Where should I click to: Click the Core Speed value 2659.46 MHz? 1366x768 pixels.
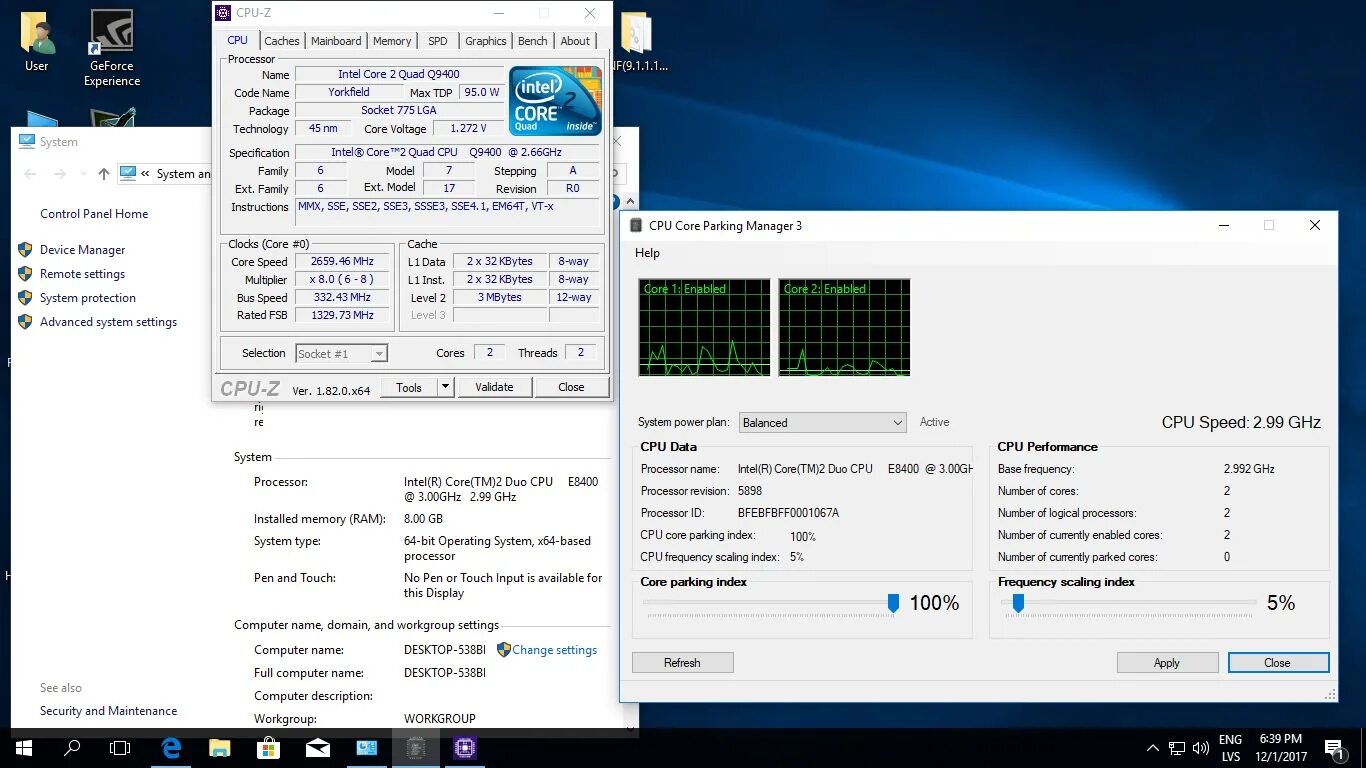[342, 261]
